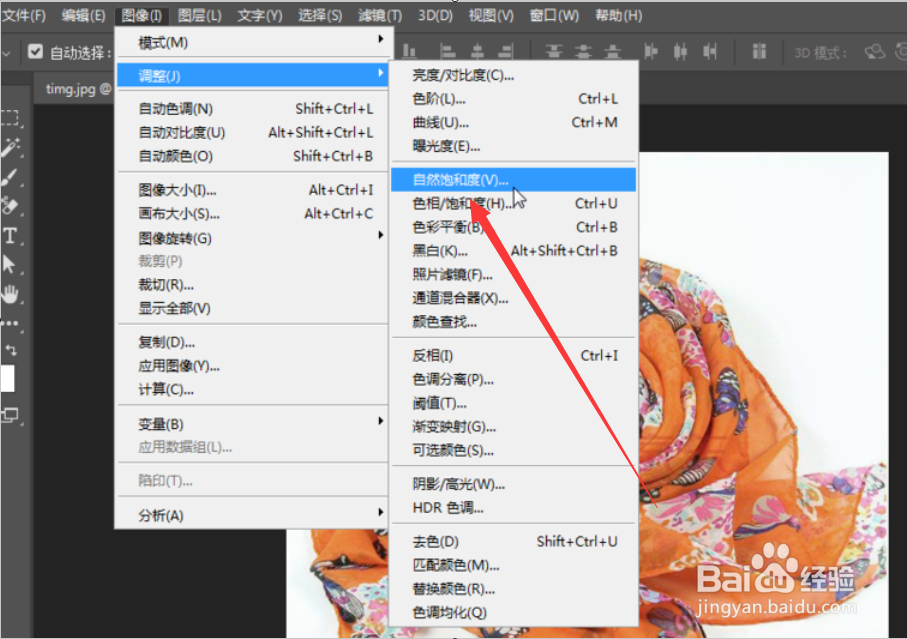The width and height of the screenshot is (907, 639).
Task: Choose 应用图像(Y)... in Image menu
Action: click(253, 366)
